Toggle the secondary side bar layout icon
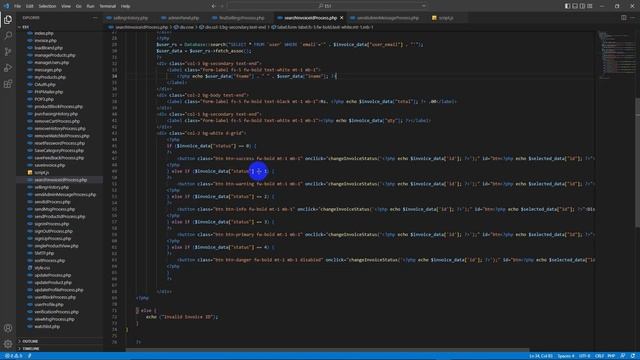640x360 pixels. pos(582,6)
